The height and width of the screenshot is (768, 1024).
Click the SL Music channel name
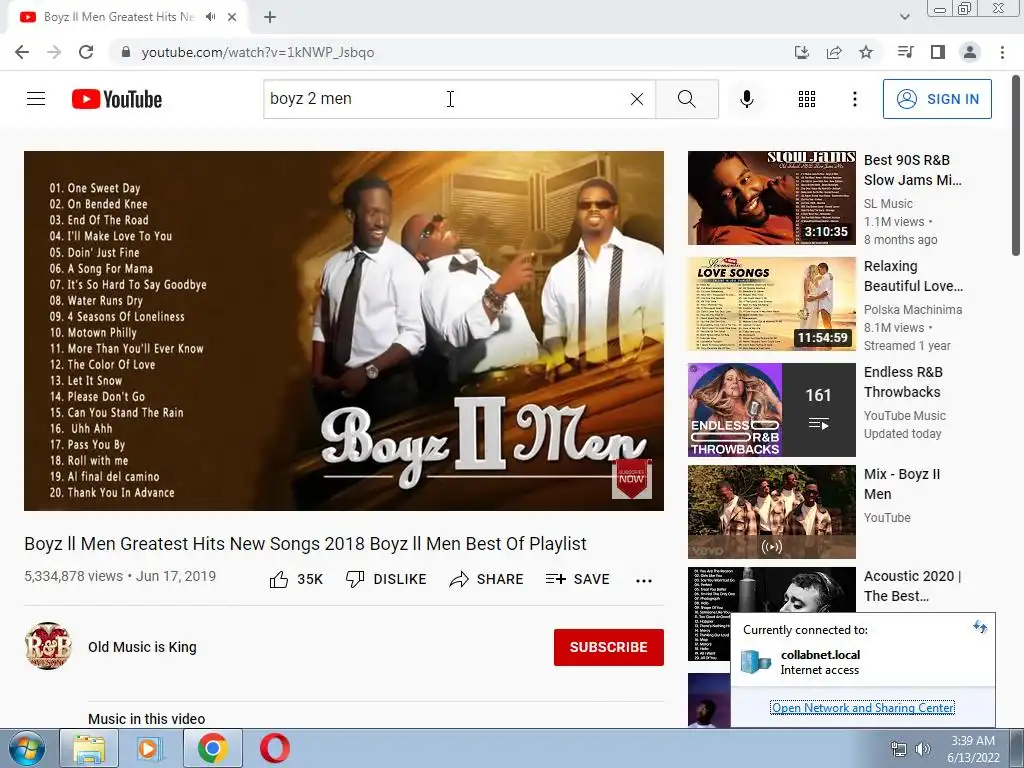point(888,204)
